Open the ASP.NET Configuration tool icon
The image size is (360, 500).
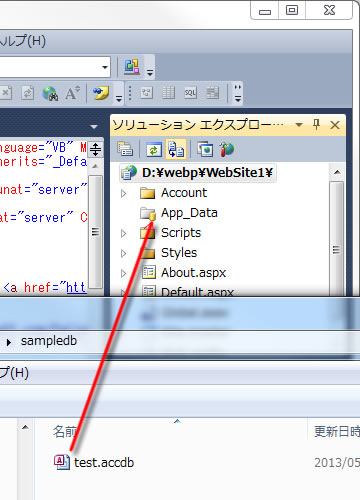click(x=227, y=149)
